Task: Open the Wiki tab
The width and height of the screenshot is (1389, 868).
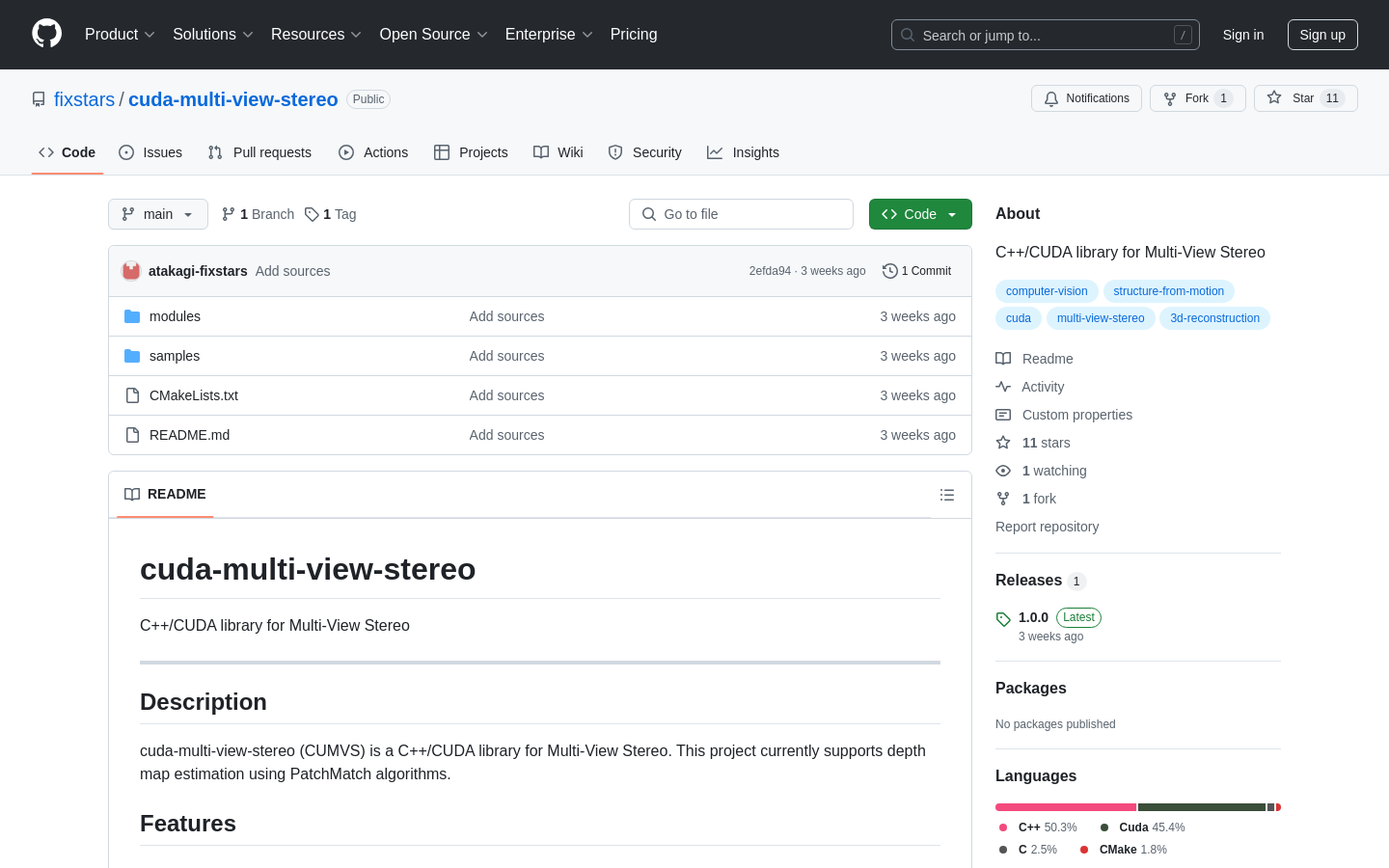Action: point(558,152)
